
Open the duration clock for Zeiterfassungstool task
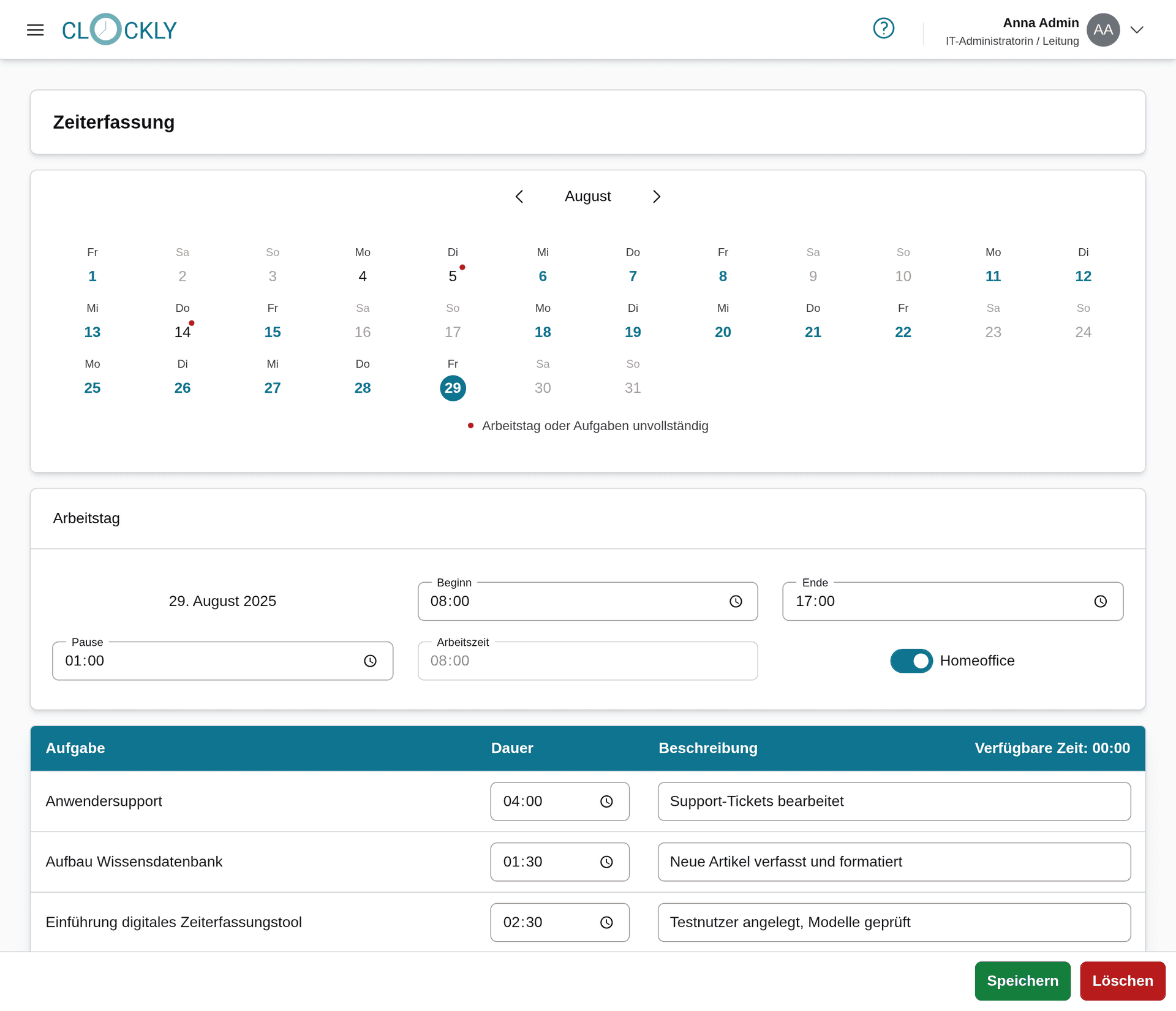[x=606, y=922]
